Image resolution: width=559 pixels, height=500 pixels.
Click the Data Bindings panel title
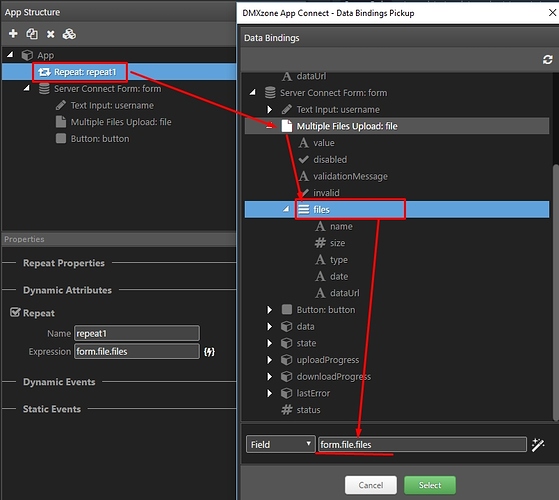[x=272, y=38]
